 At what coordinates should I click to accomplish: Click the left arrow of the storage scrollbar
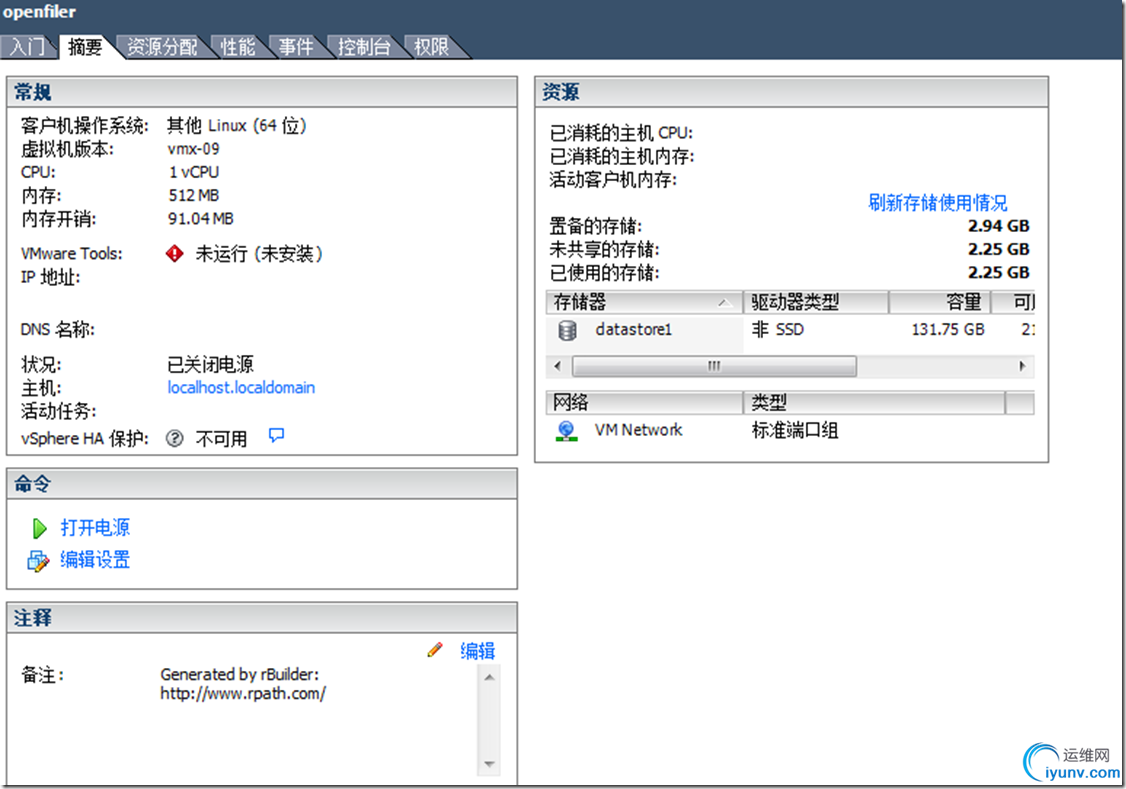[x=557, y=366]
